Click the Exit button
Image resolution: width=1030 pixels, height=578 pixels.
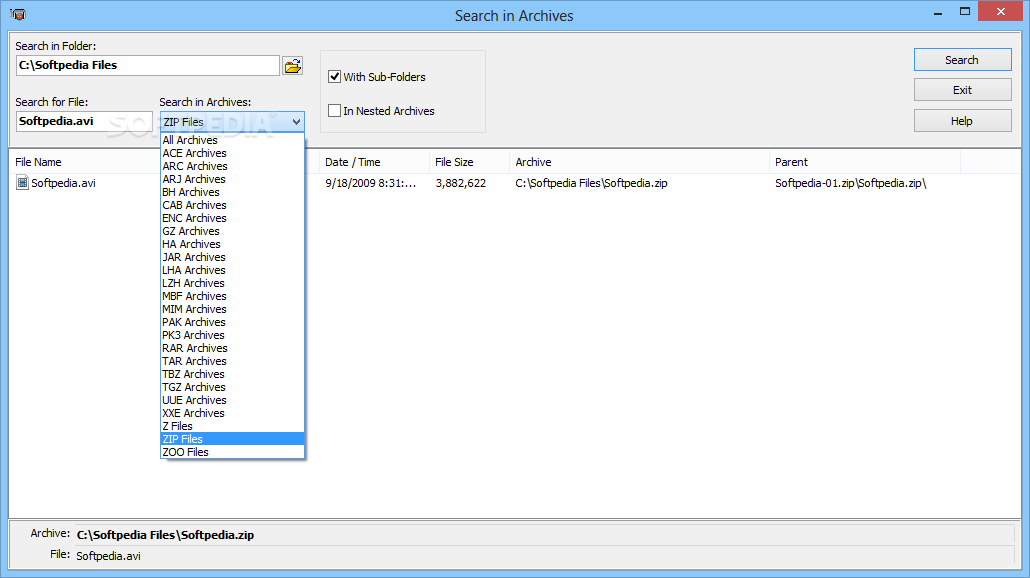click(x=962, y=90)
